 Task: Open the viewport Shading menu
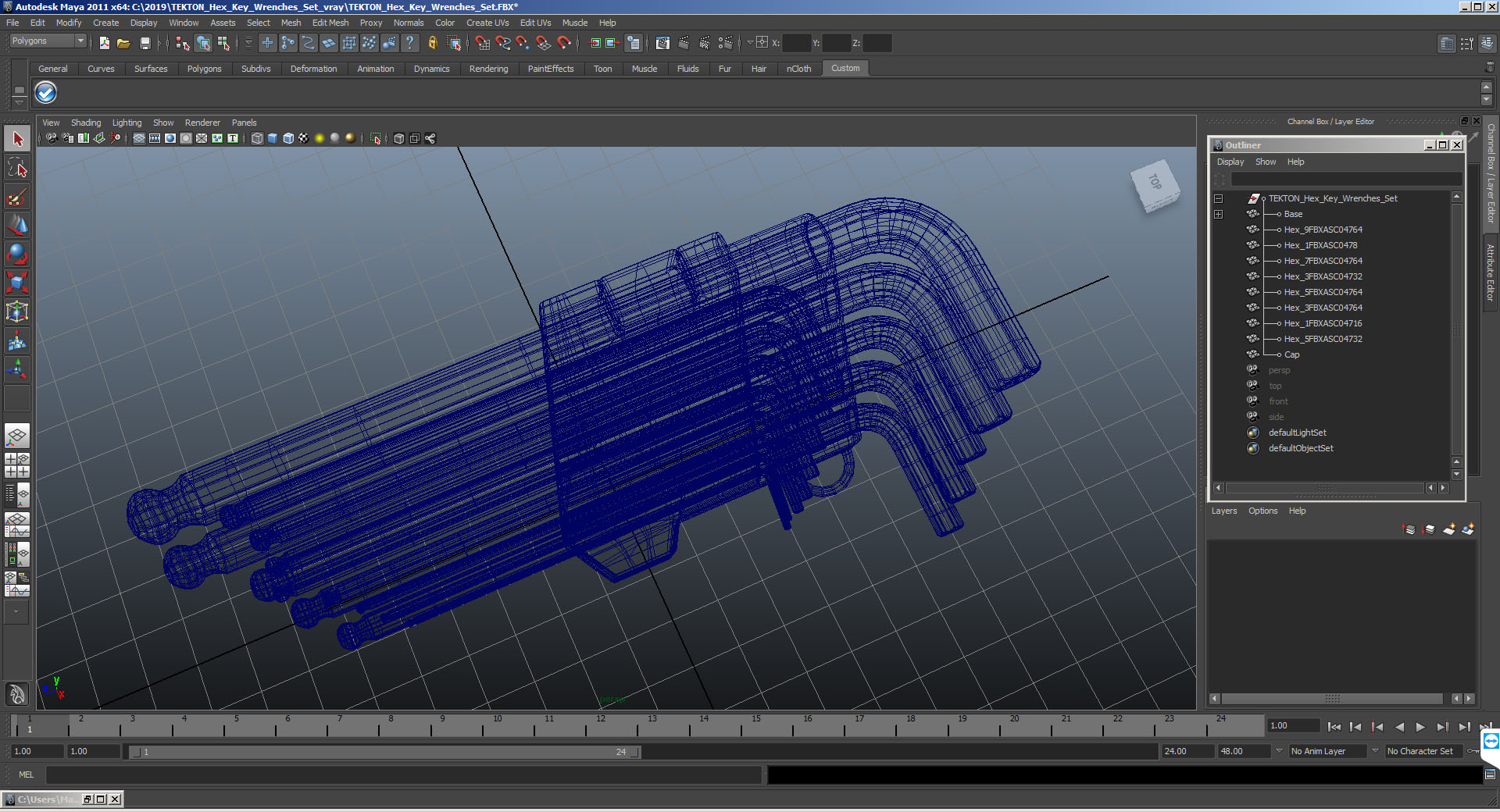pos(86,123)
